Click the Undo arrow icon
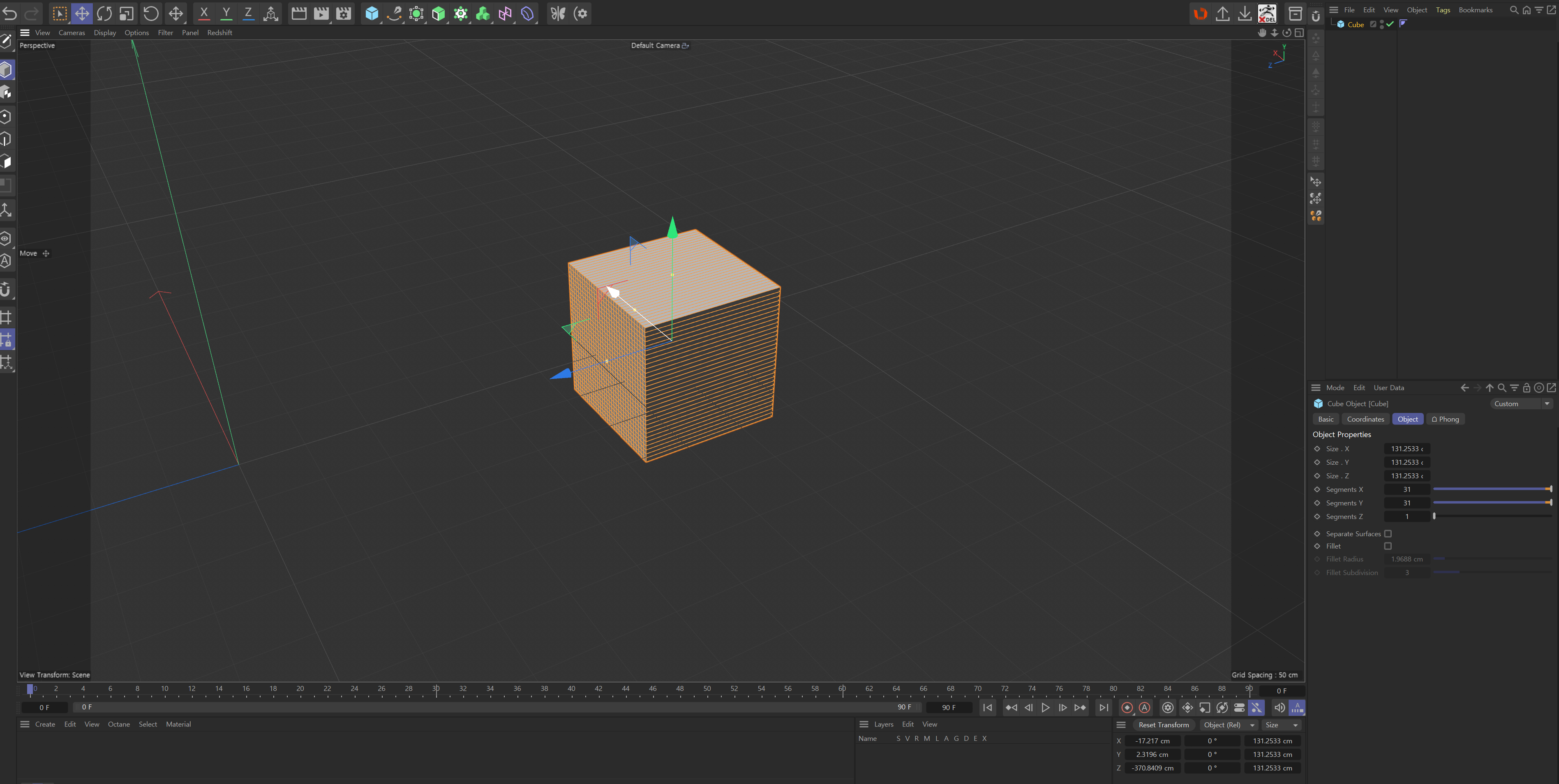The height and width of the screenshot is (784, 1559). [10, 13]
